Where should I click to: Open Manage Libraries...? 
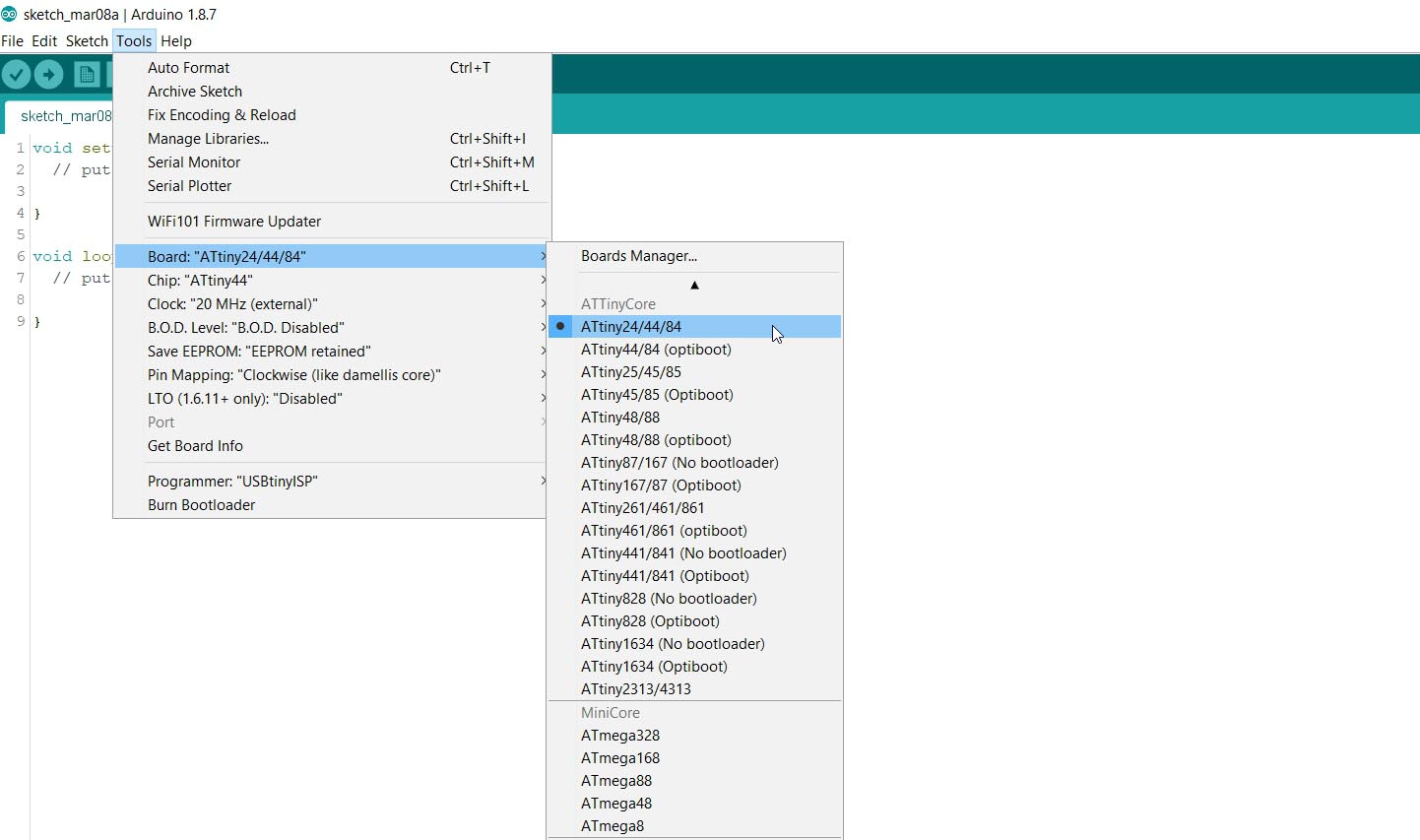point(332,138)
